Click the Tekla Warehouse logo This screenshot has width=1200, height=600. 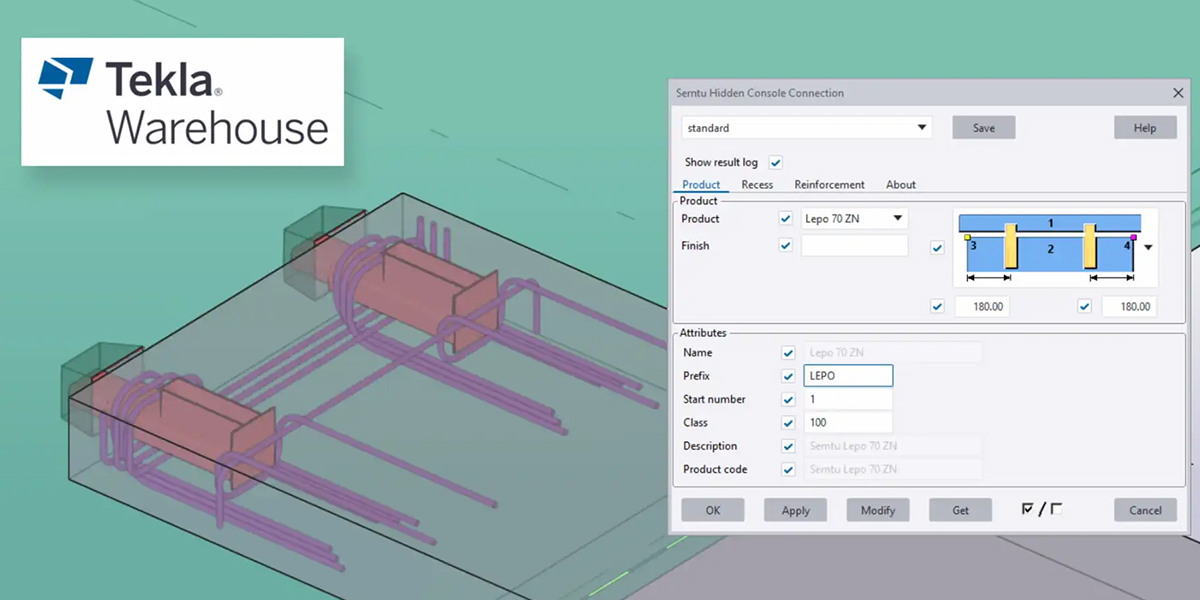click(183, 101)
